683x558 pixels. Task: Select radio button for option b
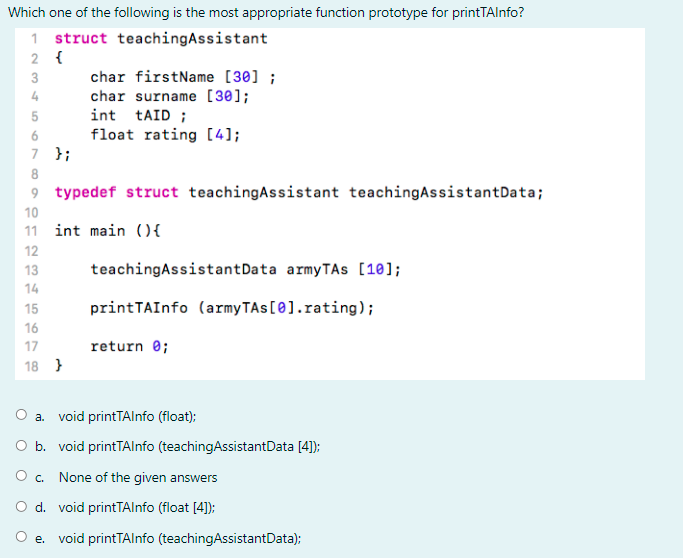[x=21, y=445]
